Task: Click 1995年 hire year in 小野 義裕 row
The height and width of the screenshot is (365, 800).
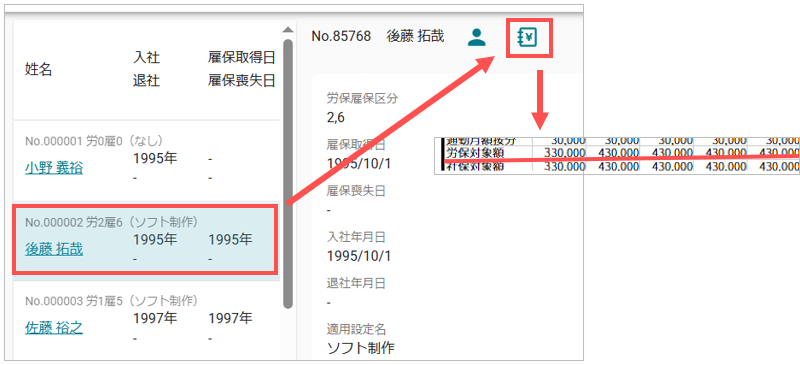Action: tap(155, 159)
